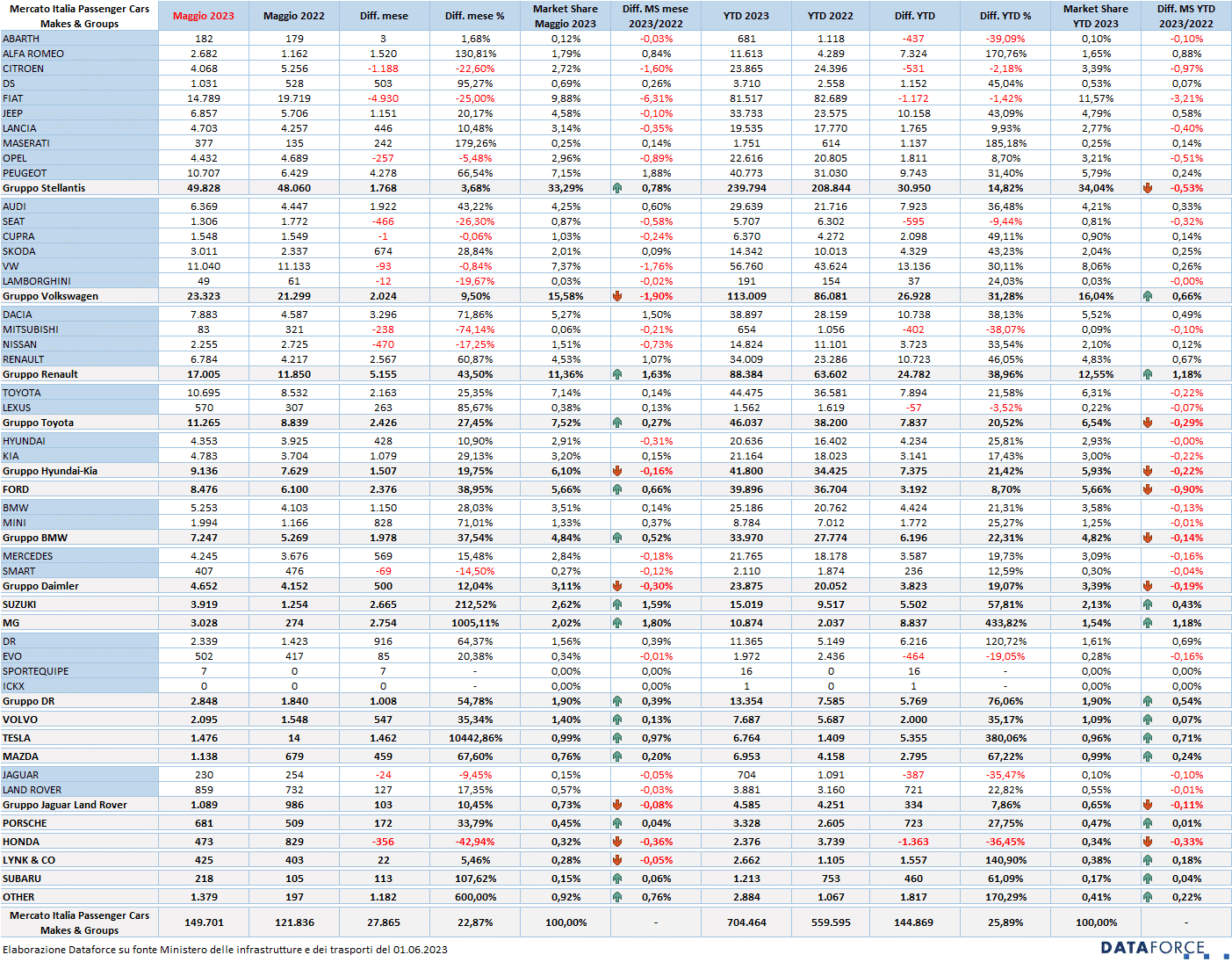Viewport: 1232px width, 962px height.
Task: Click the total 704.464 YTD 2023 cell
Action: click(746, 922)
